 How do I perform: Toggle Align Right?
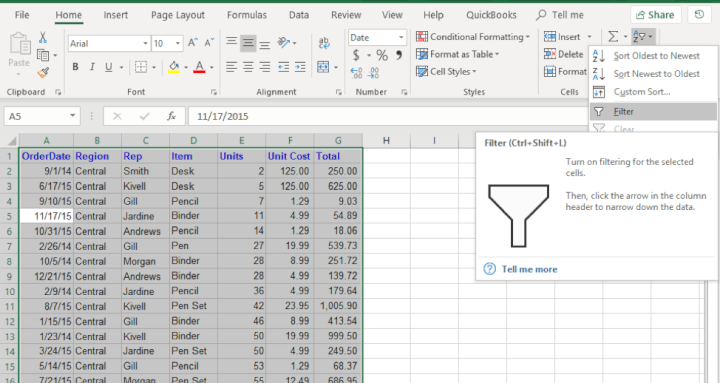point(265,67)
